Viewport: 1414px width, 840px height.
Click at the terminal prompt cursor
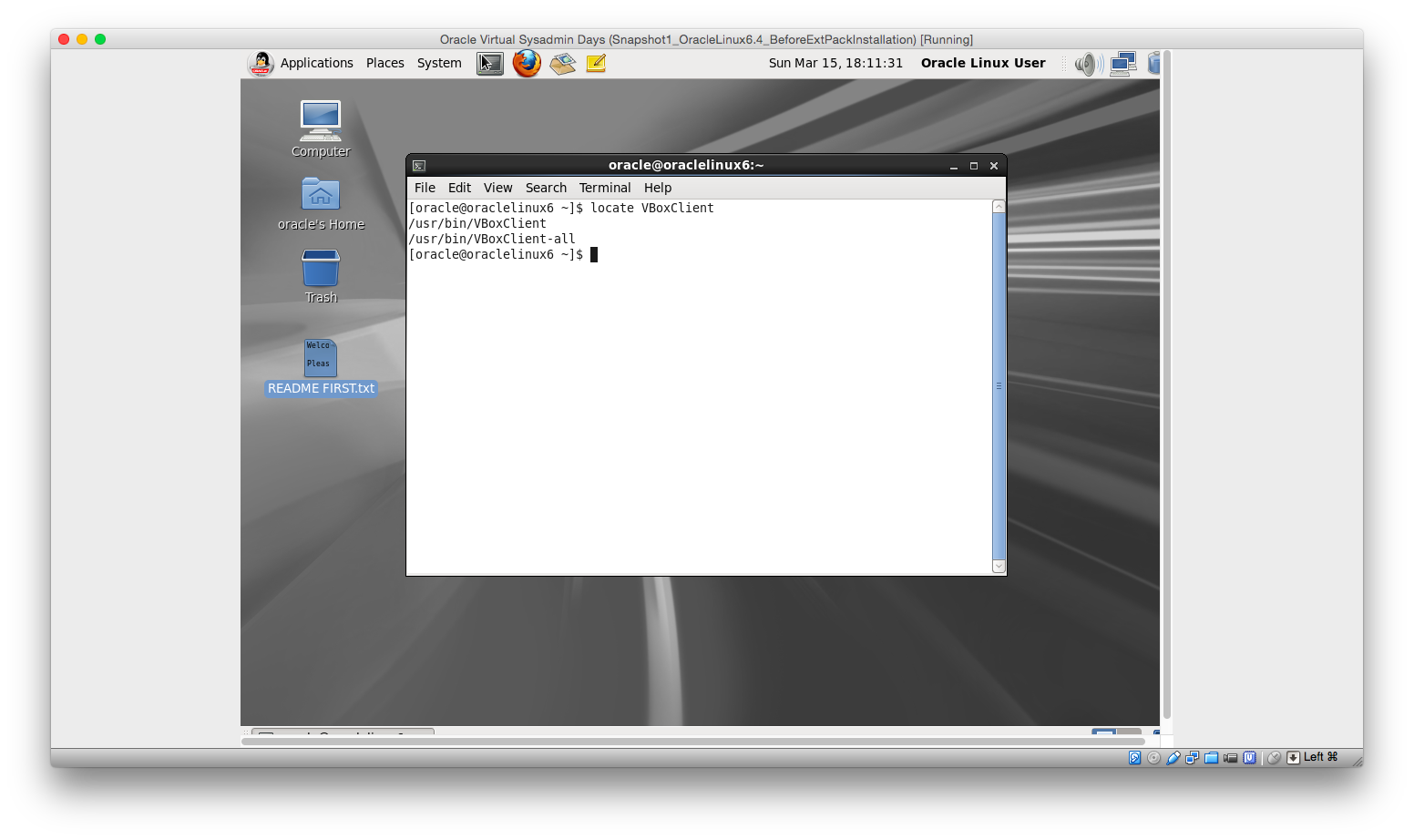click(x=594, y=254)
